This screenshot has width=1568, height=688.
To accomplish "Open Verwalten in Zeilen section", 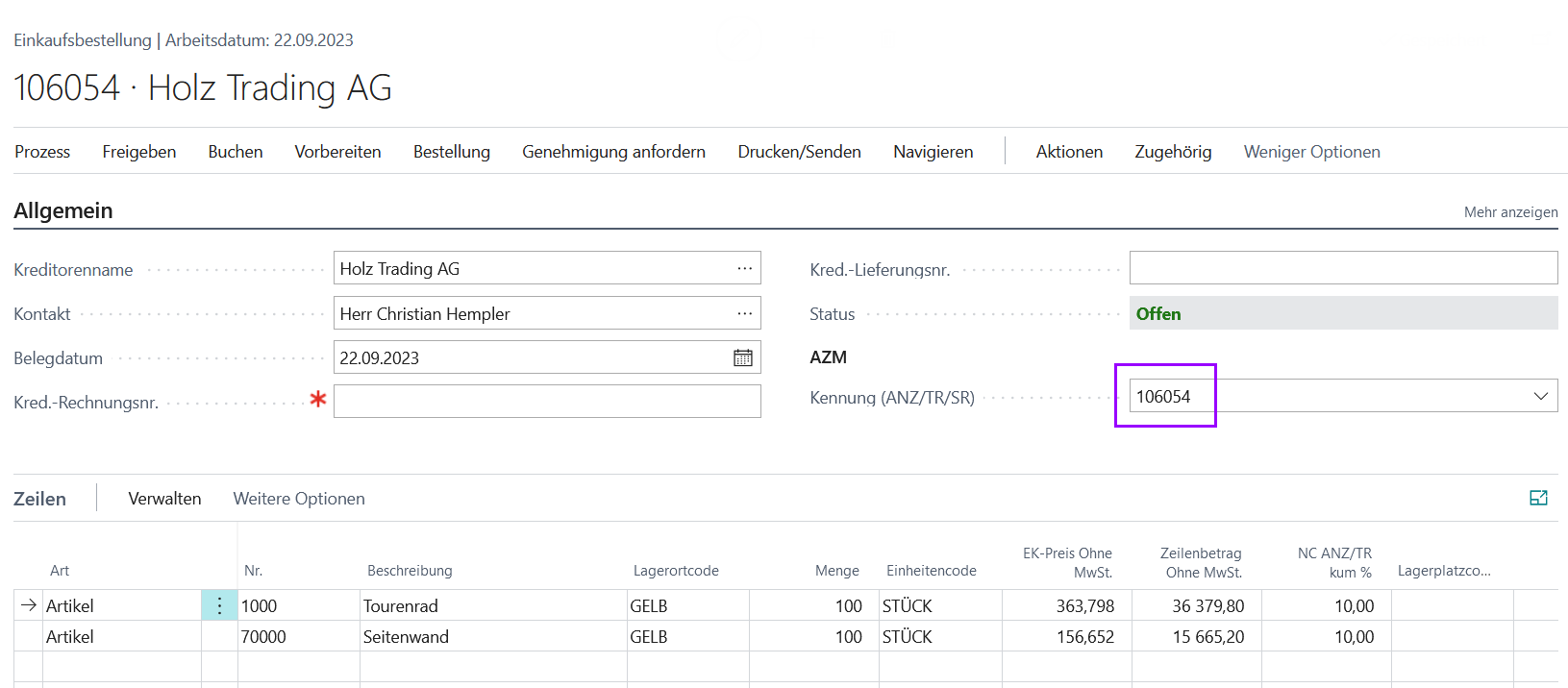I will tap(164, 499).
